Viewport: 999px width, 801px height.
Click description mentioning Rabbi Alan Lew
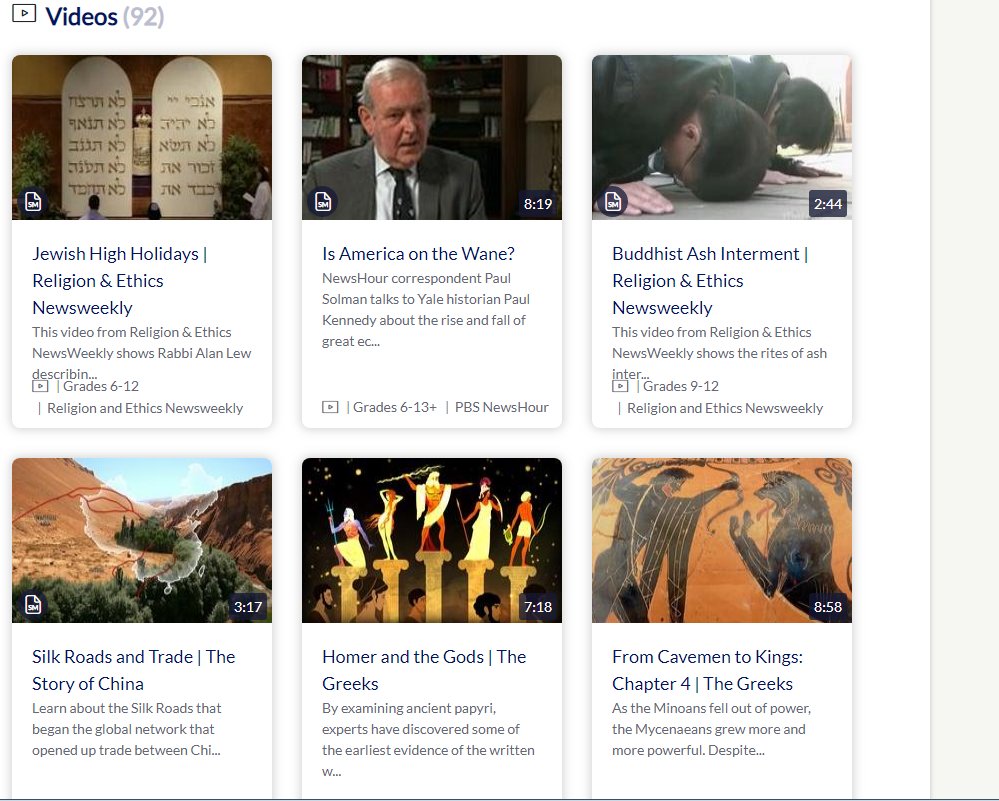click(x=141, y=352)
